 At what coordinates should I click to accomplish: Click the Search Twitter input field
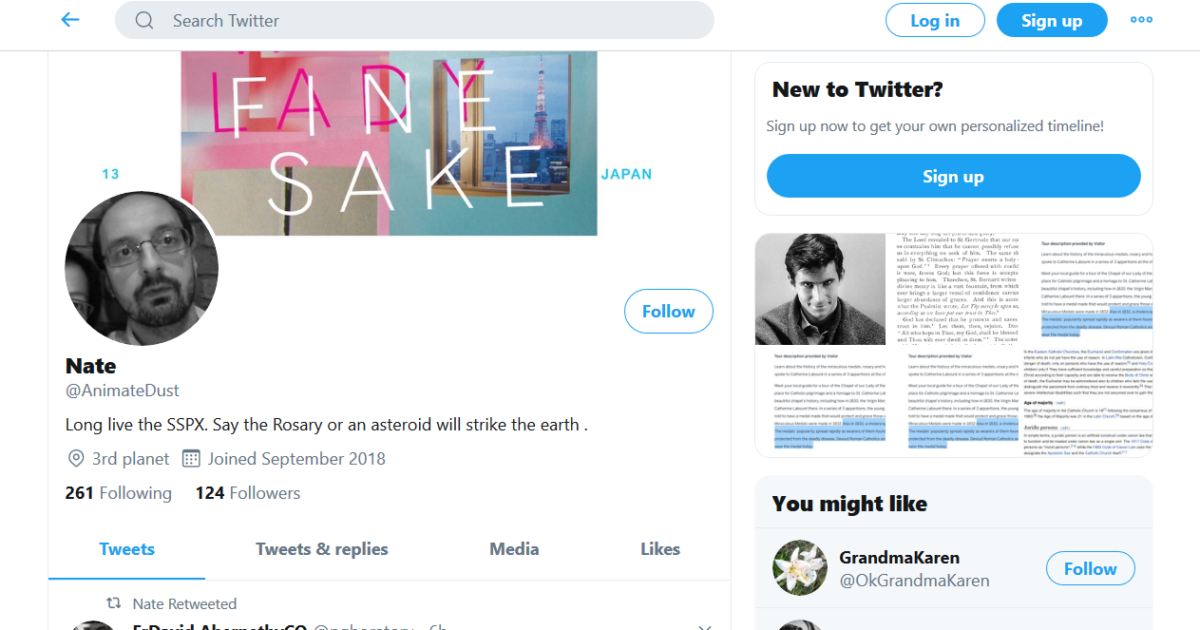point(430,21)
